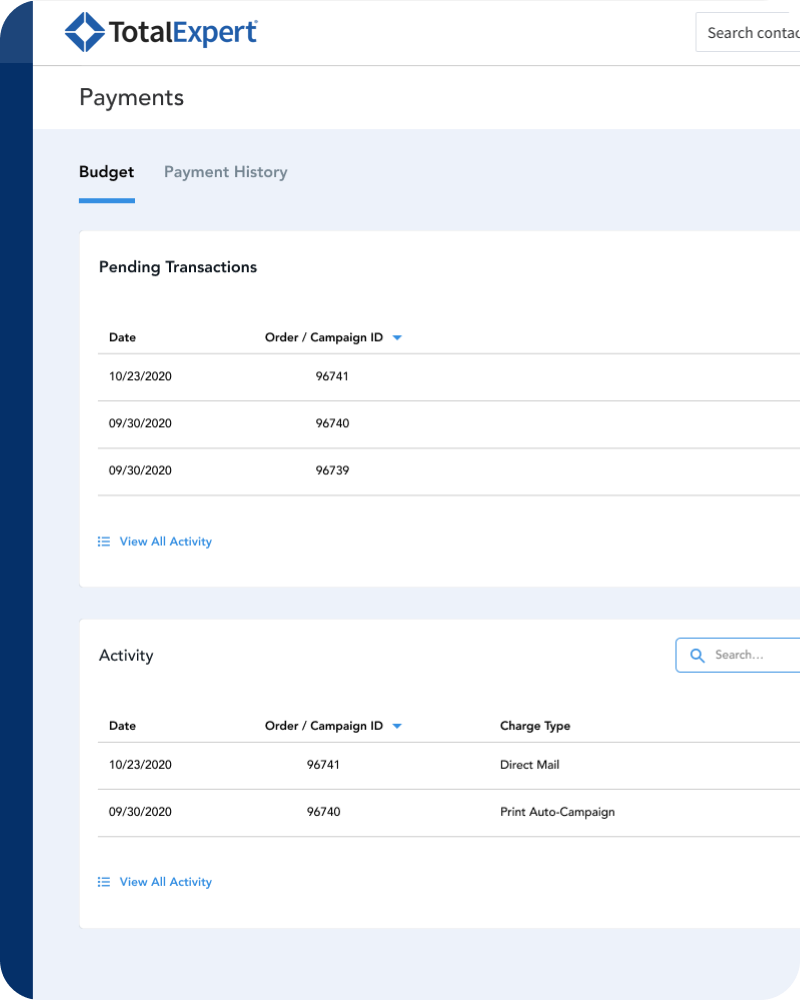Open the Print Auto-Campaign activity row
This screenshot has height=1000, width=800.
[557, 812]
